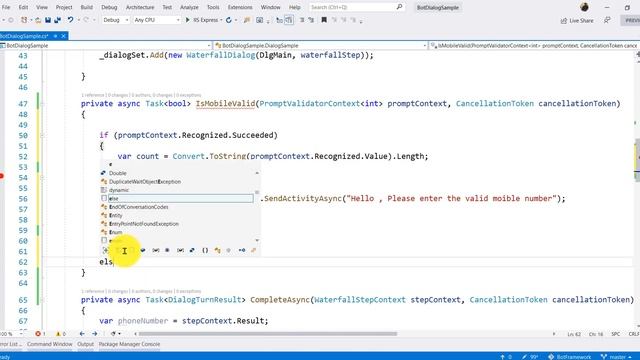
Task: Select 'Entity' in the IntelliSense list
Action: 116,215
